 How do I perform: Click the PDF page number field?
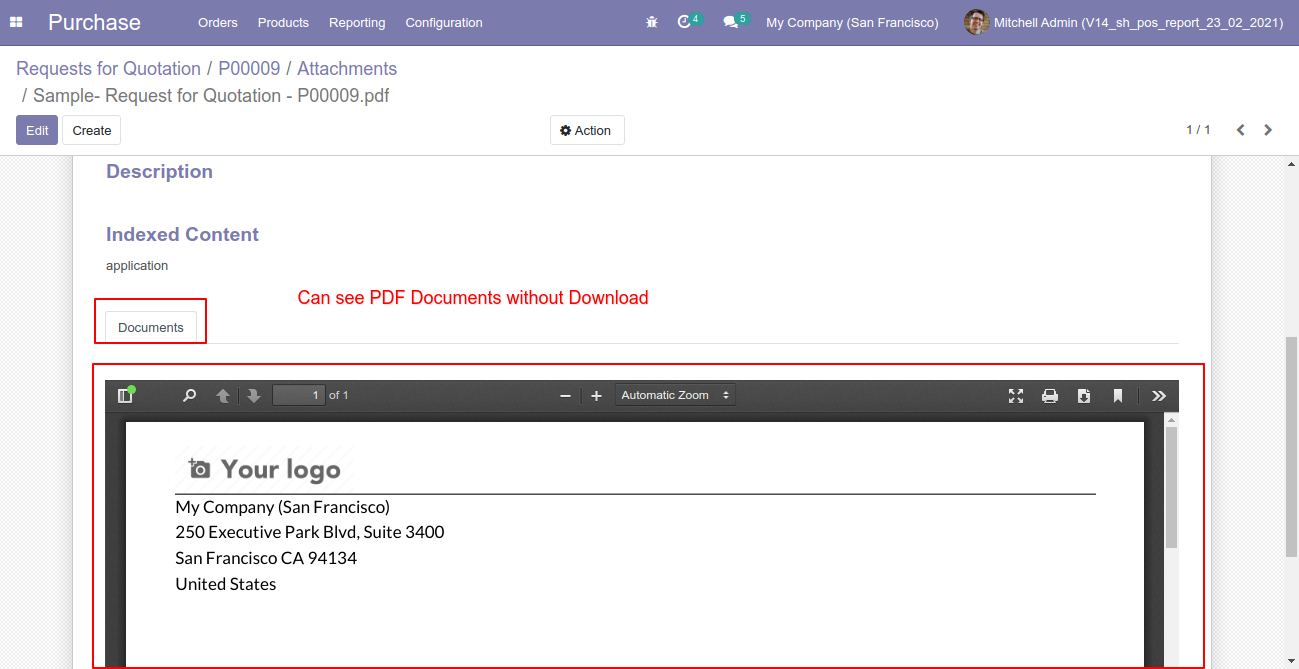299,395
